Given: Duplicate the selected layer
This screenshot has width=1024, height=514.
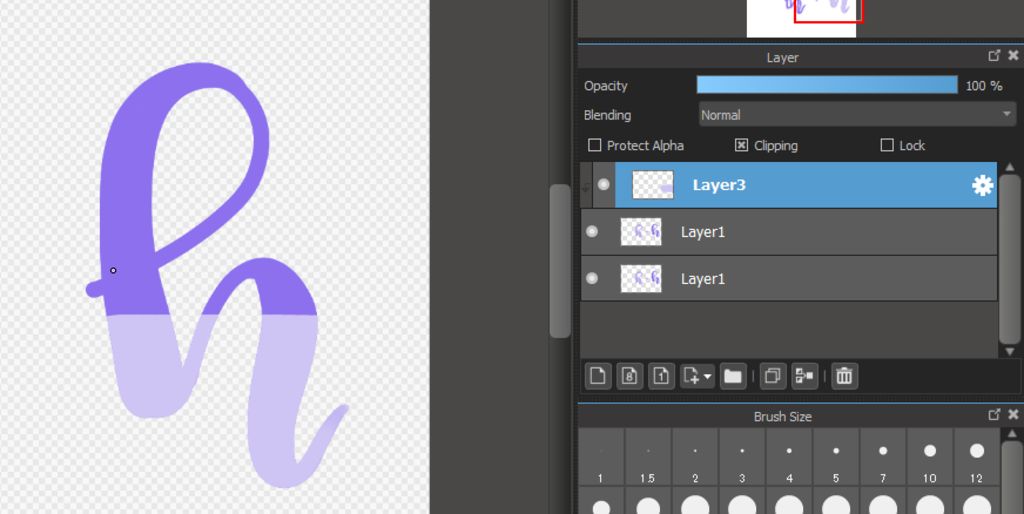Looking at the screenshot, I should pos(773,376).
